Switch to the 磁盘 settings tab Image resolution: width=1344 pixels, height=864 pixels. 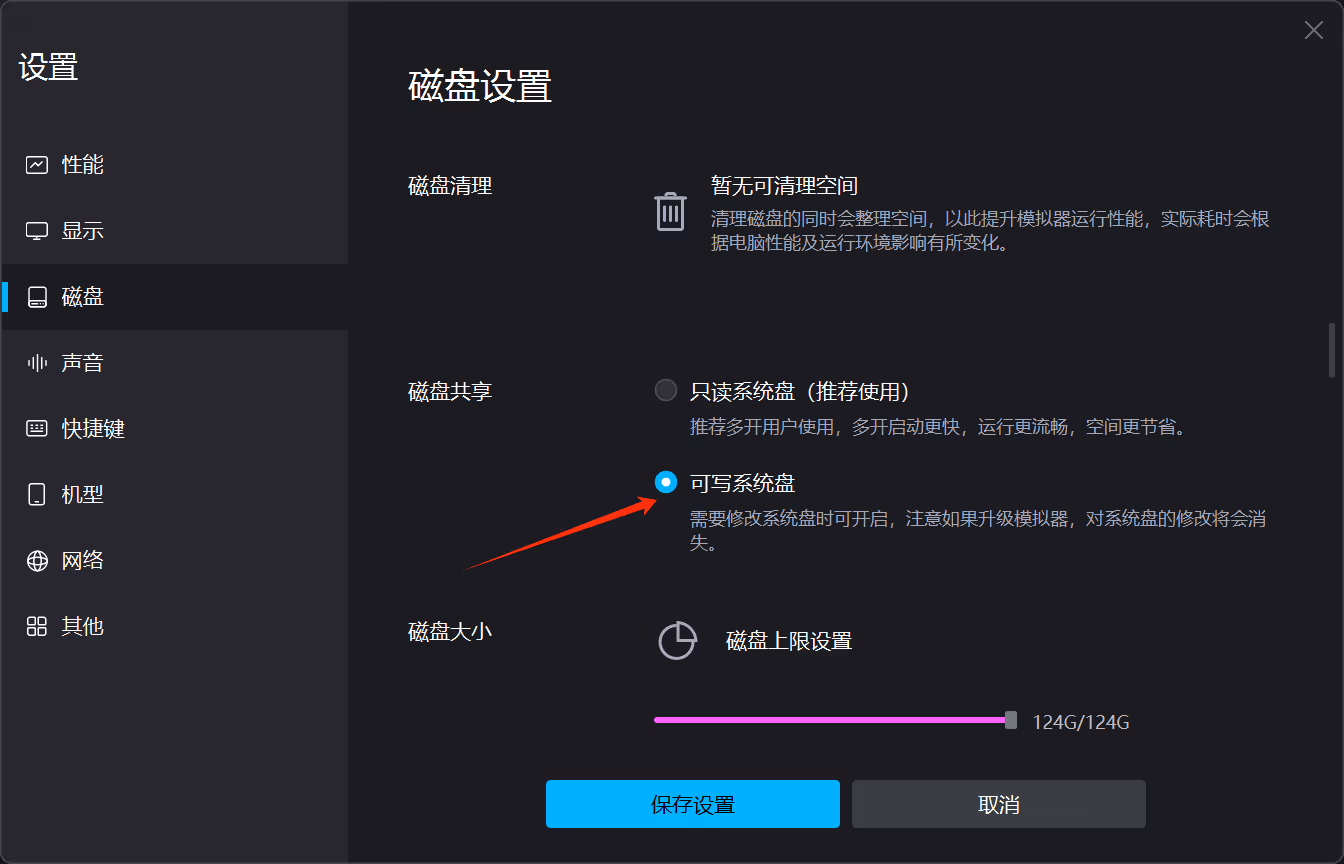point(82,297)
